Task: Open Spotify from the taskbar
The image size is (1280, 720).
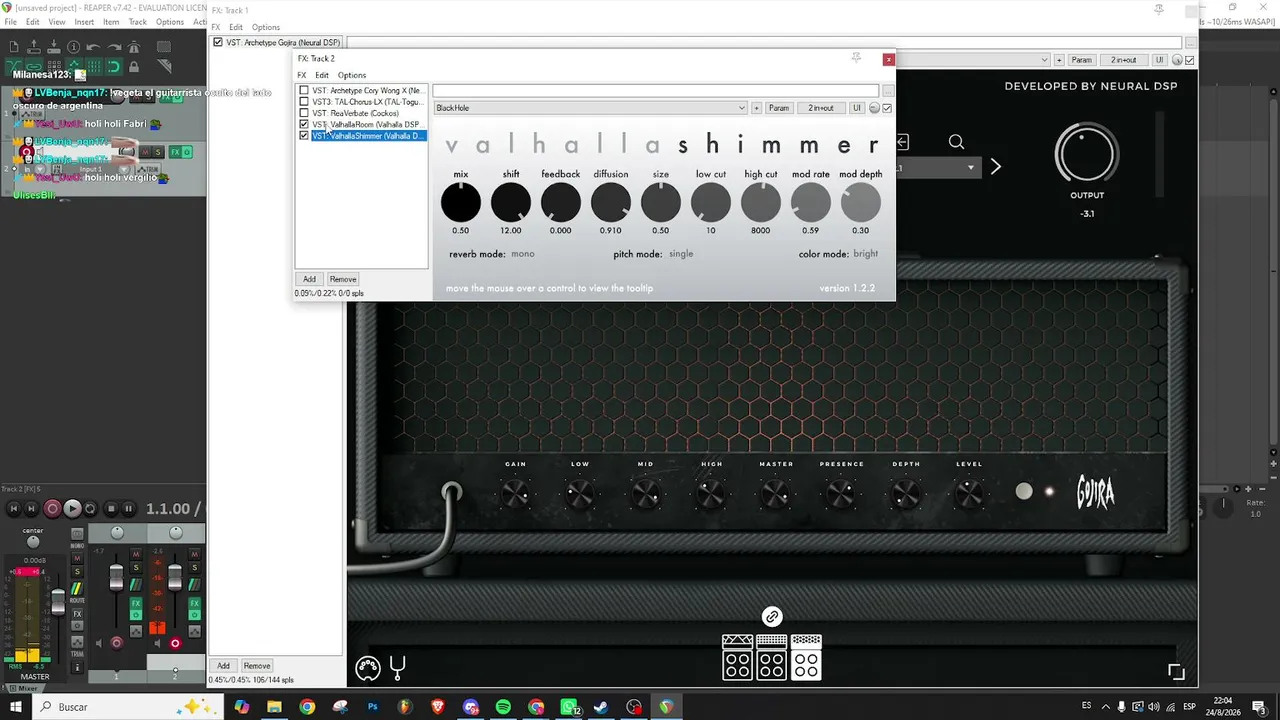Action: coord(503,707)
